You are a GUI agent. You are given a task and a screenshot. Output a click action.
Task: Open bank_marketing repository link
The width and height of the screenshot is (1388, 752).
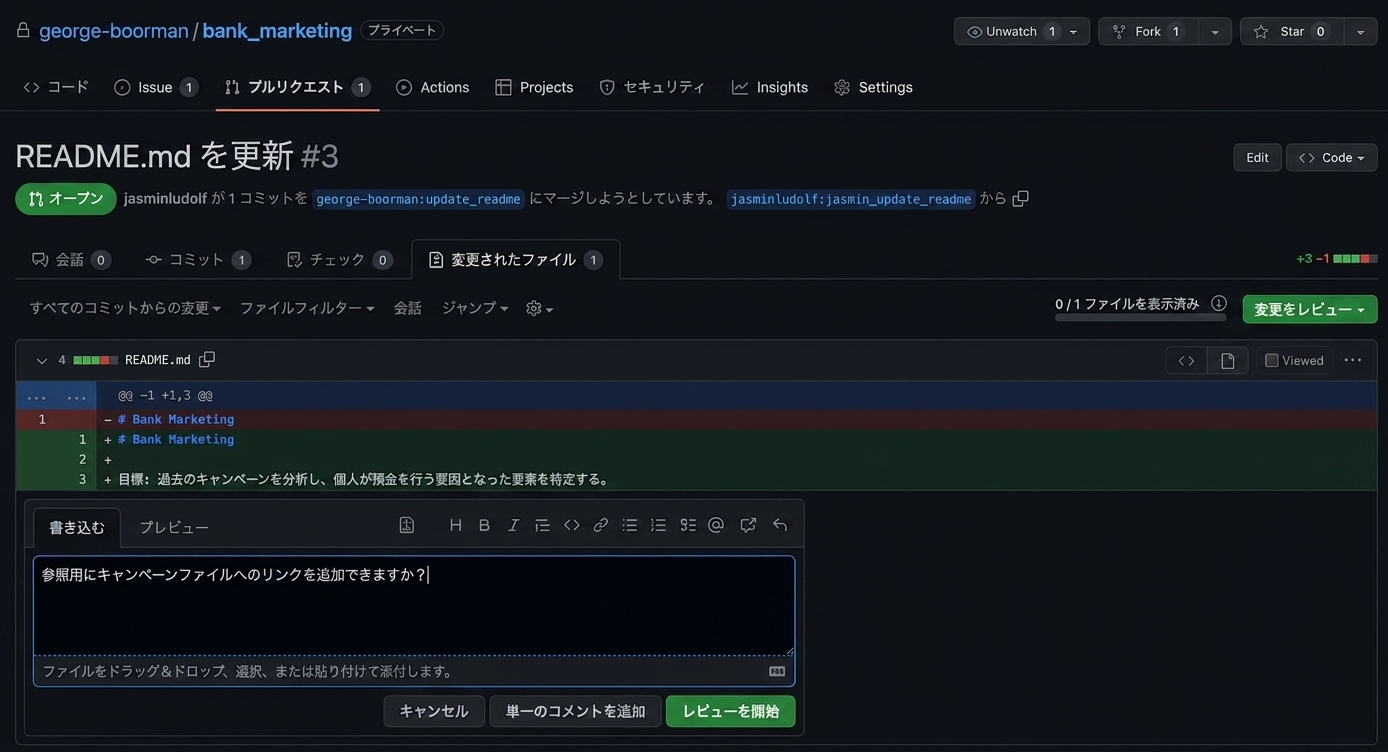(x=277, y=31)
